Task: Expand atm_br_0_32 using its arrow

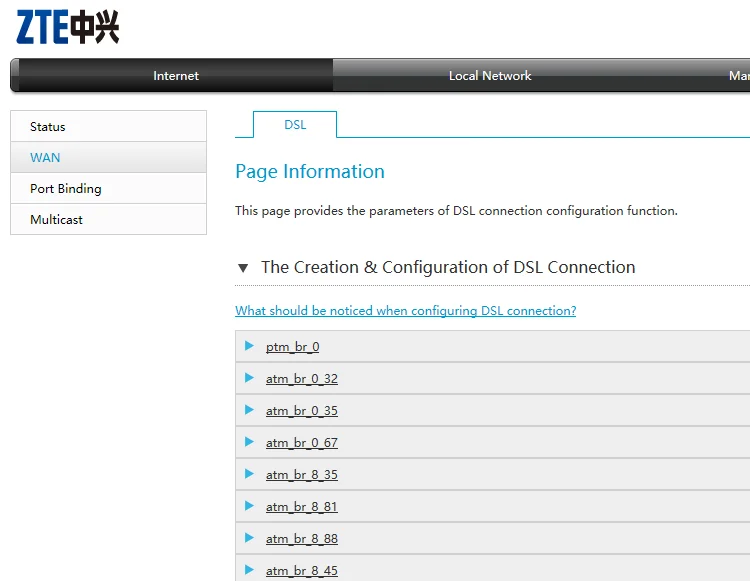Action: click(249, 378)
